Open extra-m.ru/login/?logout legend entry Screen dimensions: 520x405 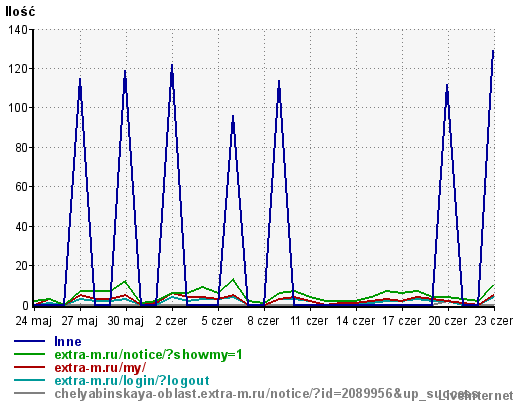point(132,381)
